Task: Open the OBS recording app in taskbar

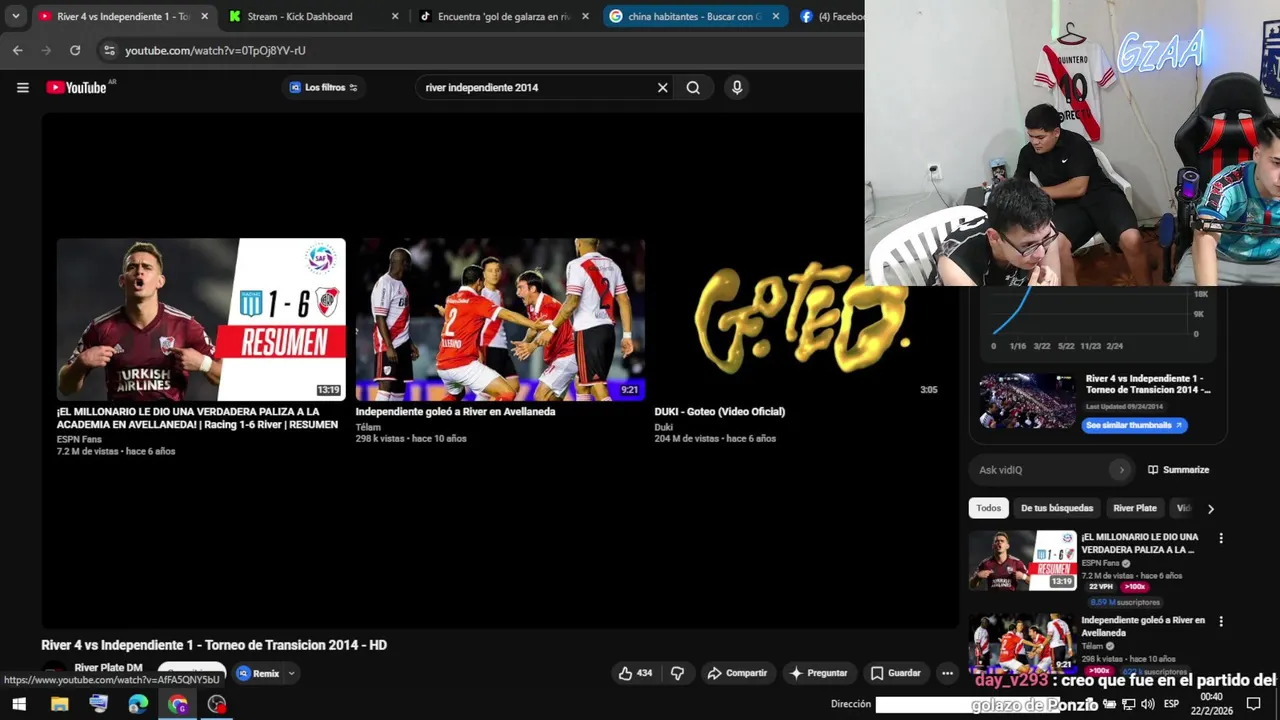Action: point(217,704)
